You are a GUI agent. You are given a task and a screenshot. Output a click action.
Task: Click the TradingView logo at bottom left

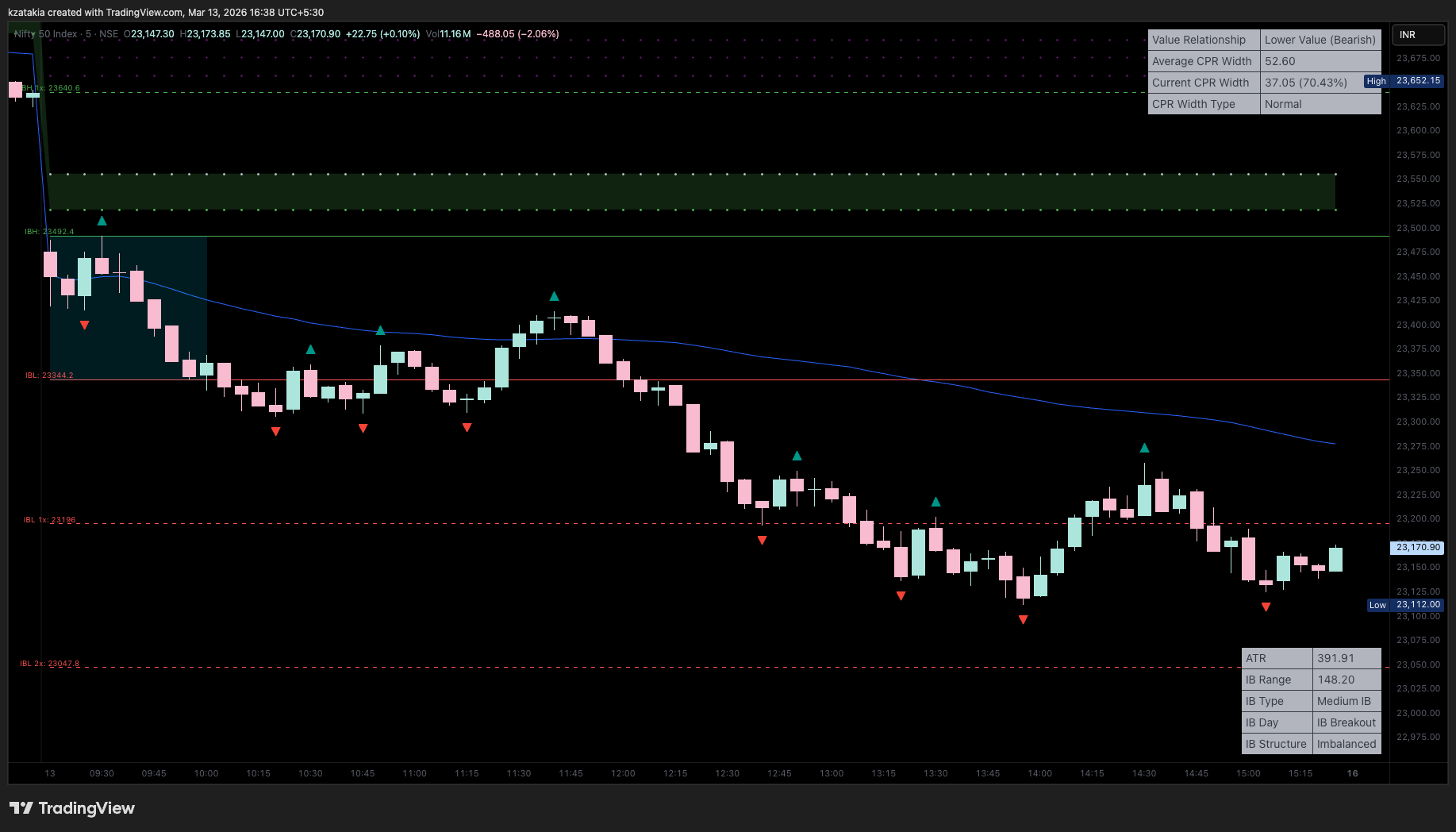tap(72, 808)
